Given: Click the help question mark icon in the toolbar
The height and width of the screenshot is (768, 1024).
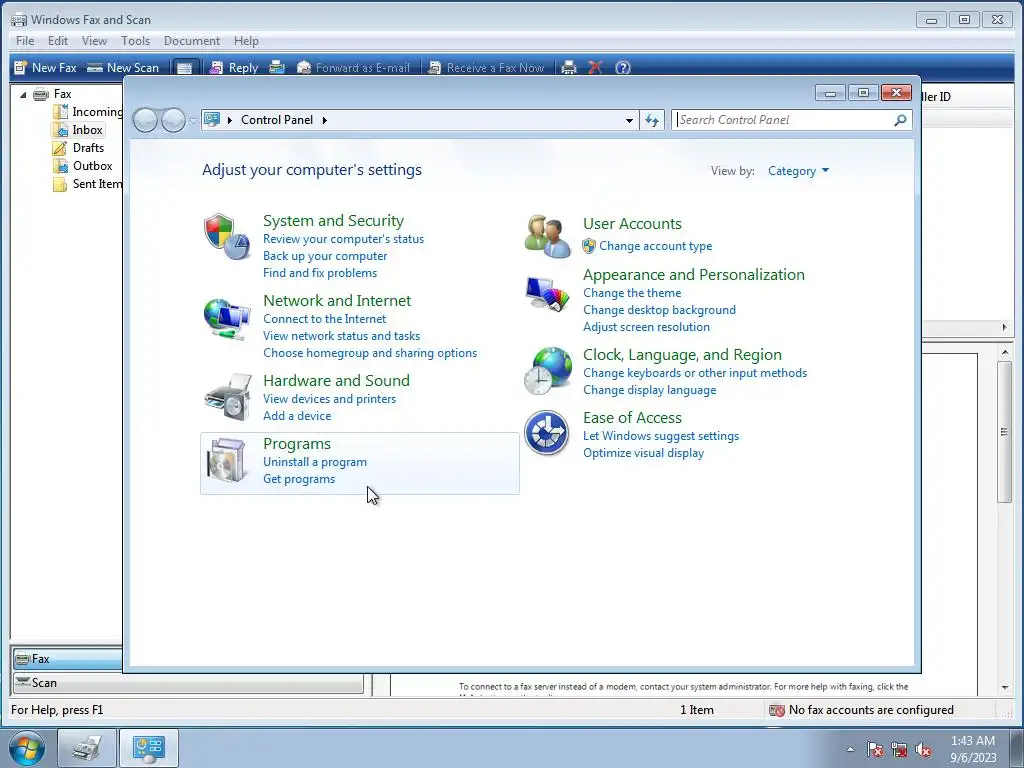Looking at the screenshot, I should point(623,68).
